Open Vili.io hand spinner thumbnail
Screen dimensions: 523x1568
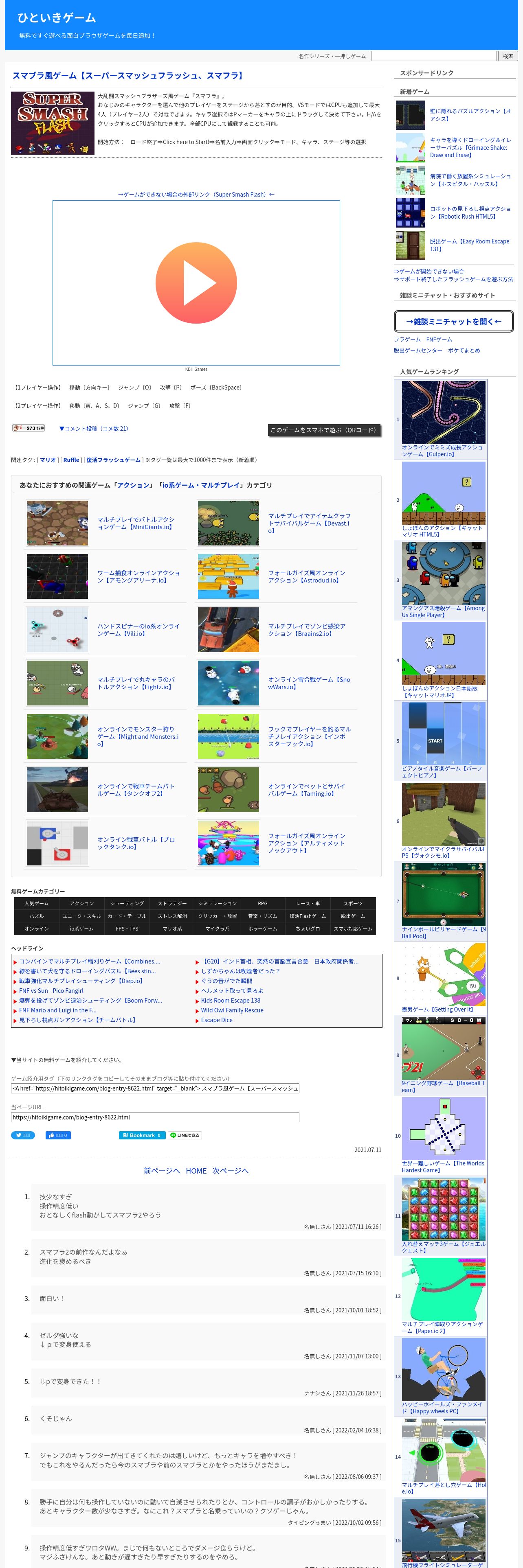(57, 629)
